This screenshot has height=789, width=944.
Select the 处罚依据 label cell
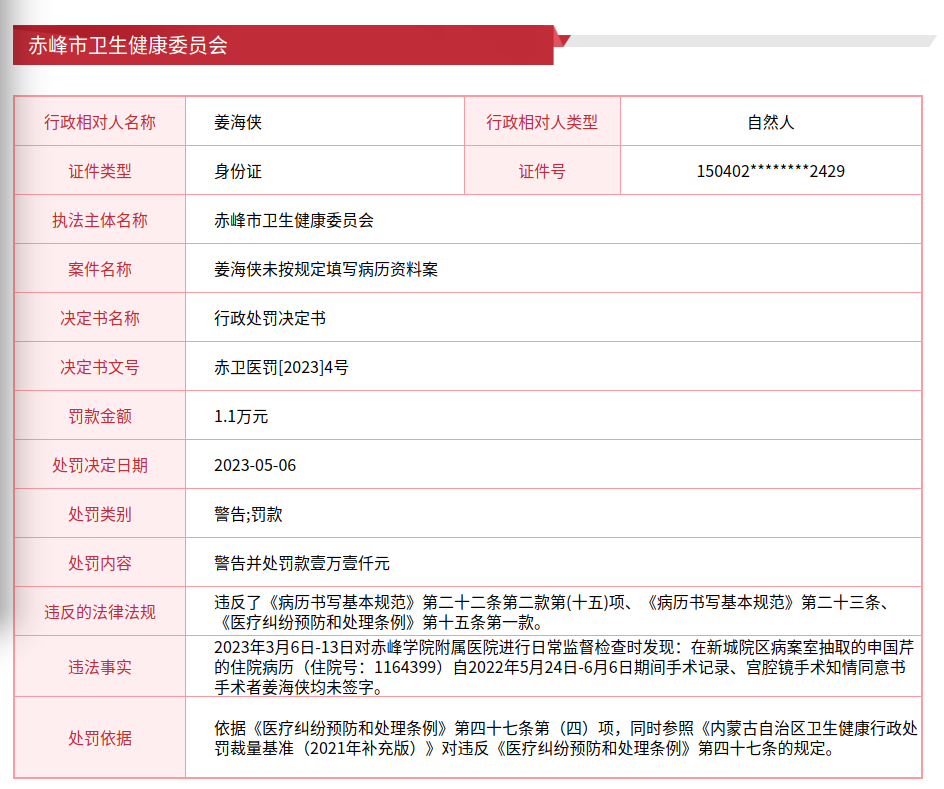[100, 737]
